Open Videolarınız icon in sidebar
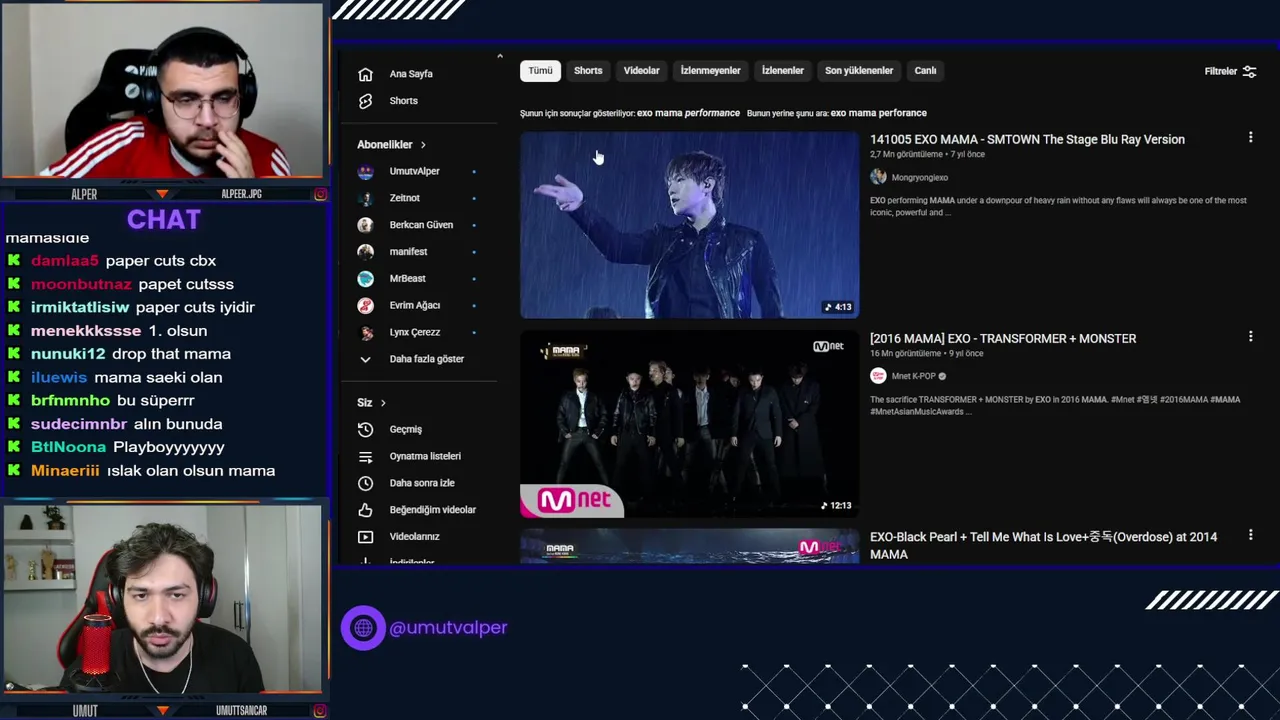 (x=365, y=537)
